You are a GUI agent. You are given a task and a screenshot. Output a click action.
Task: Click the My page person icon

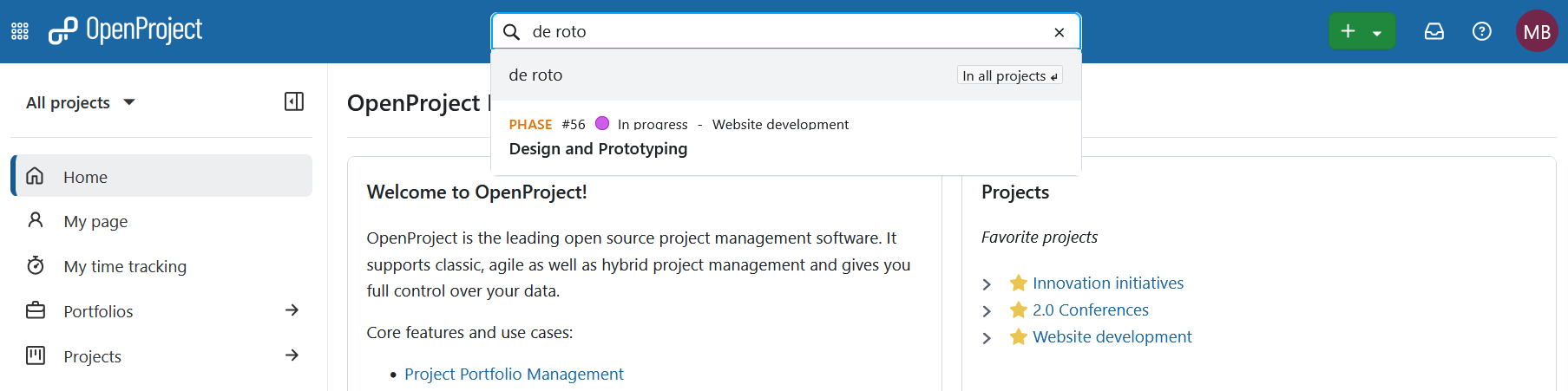(x=35, y=220)
